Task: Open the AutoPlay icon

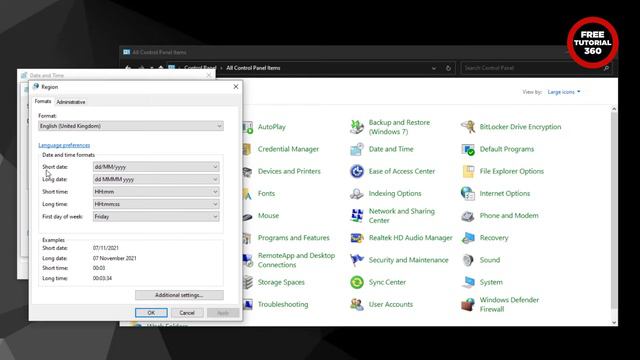Action: tap(248, 127)
